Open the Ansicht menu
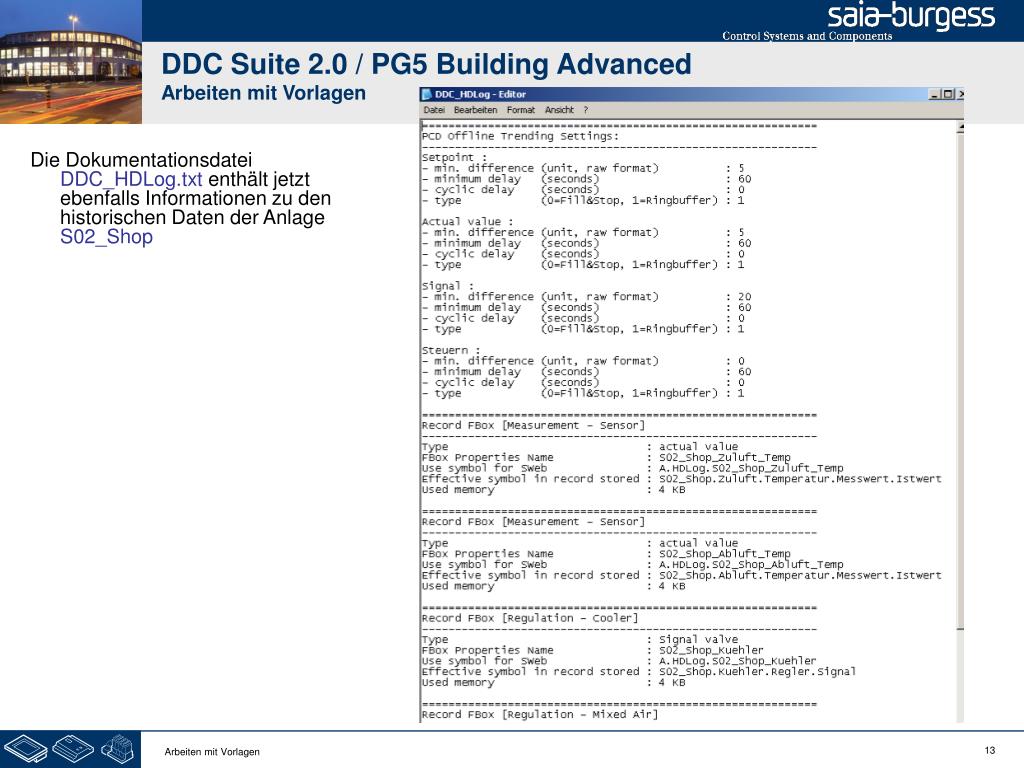 [x=559, y=110]
